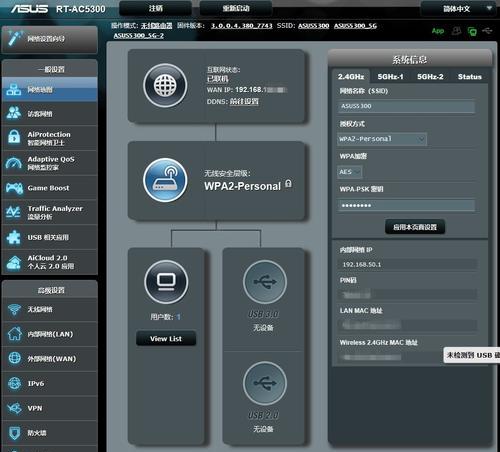Screen dimensions: 500x452
Task: Click the WPA-PSK key password field
Action: [x=406, y=205]
